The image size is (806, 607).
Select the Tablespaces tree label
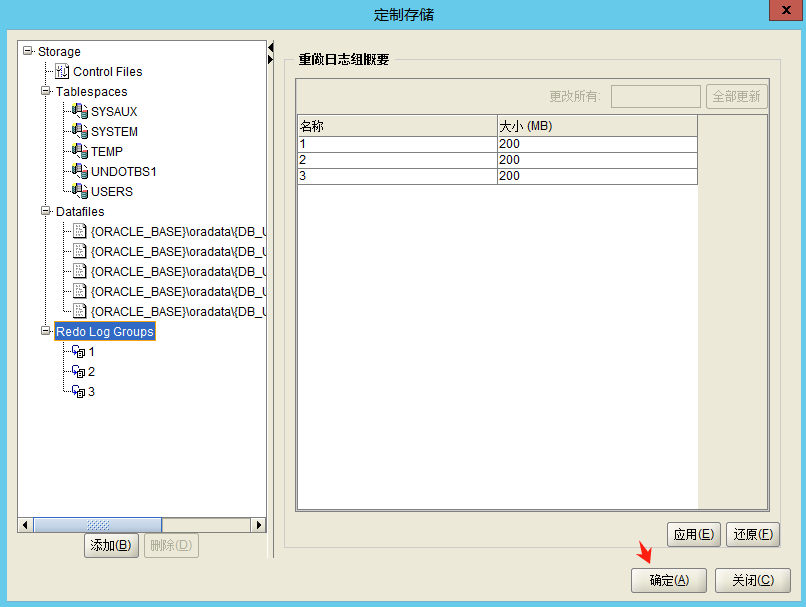[91, 91]
